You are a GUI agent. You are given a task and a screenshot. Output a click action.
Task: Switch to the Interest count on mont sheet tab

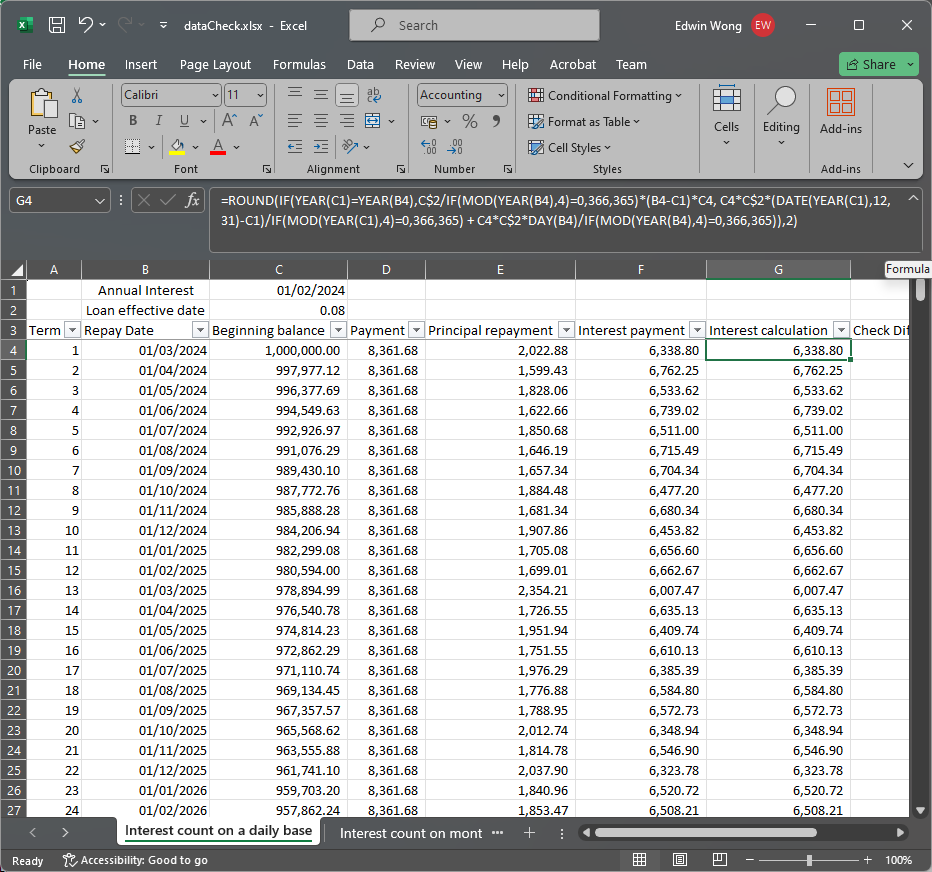411,832
